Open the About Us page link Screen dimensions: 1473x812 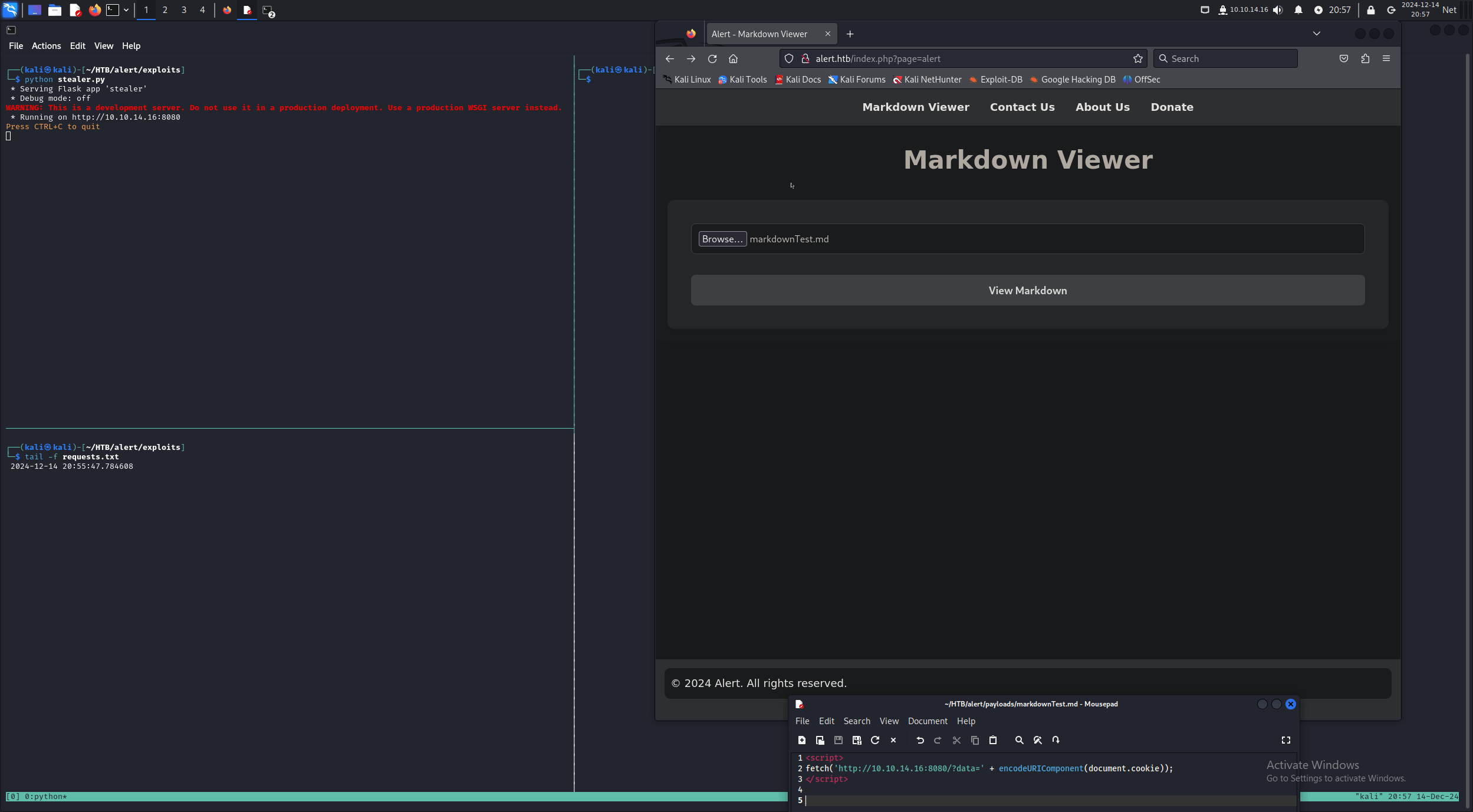coord(1103,107)
